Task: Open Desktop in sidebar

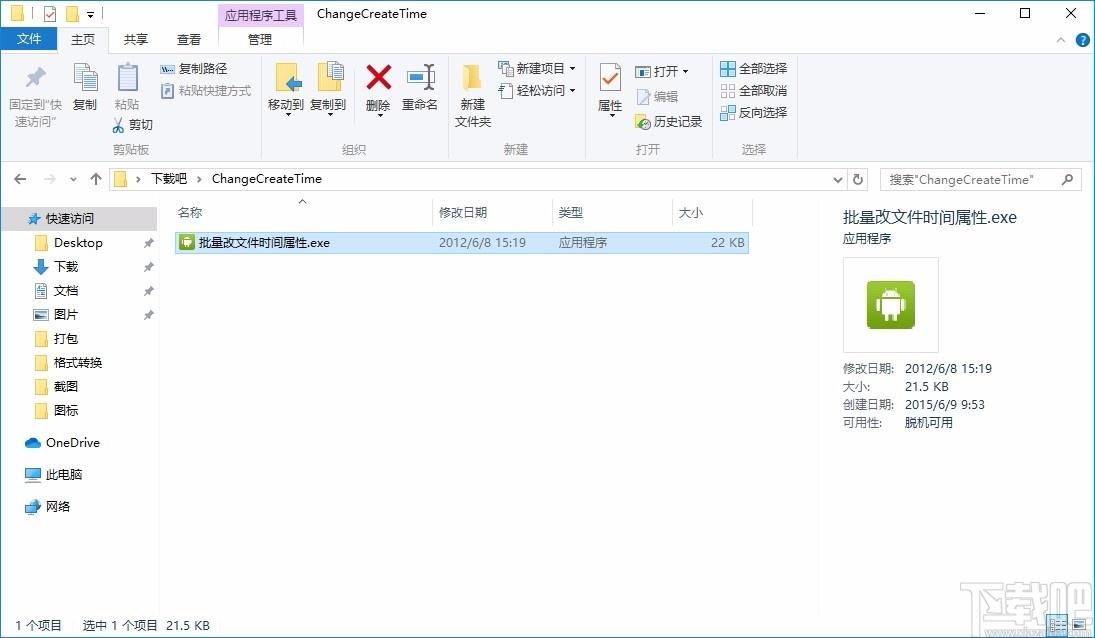Action: (78, 242)
